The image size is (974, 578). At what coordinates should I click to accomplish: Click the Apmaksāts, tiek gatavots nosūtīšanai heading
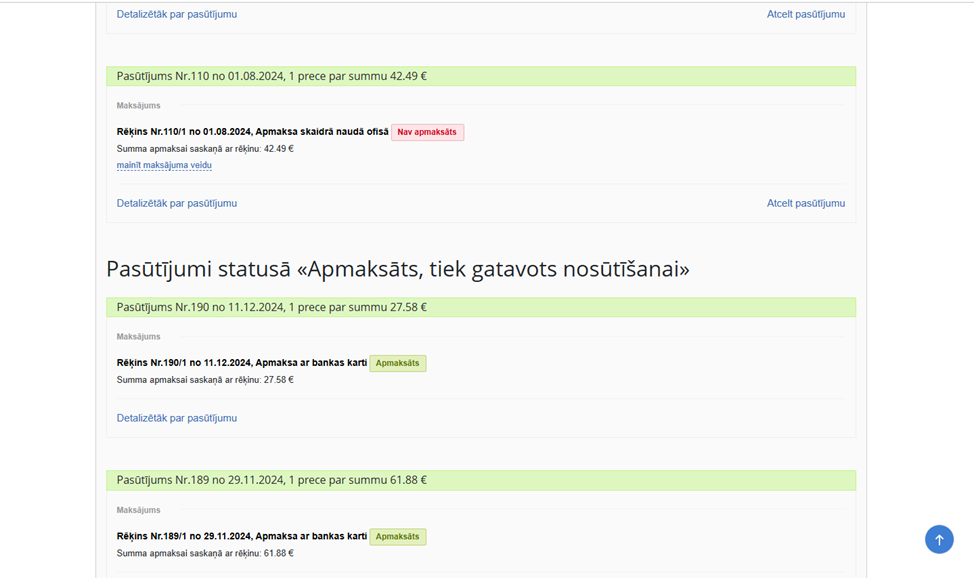tap(398, 269)
